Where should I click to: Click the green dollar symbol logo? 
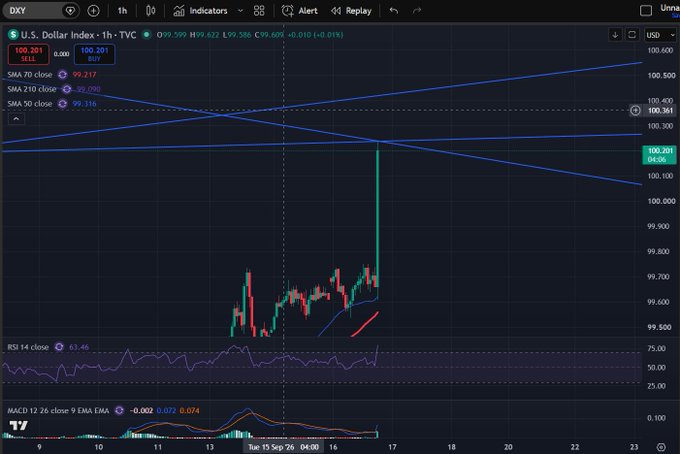click(13, 35)
